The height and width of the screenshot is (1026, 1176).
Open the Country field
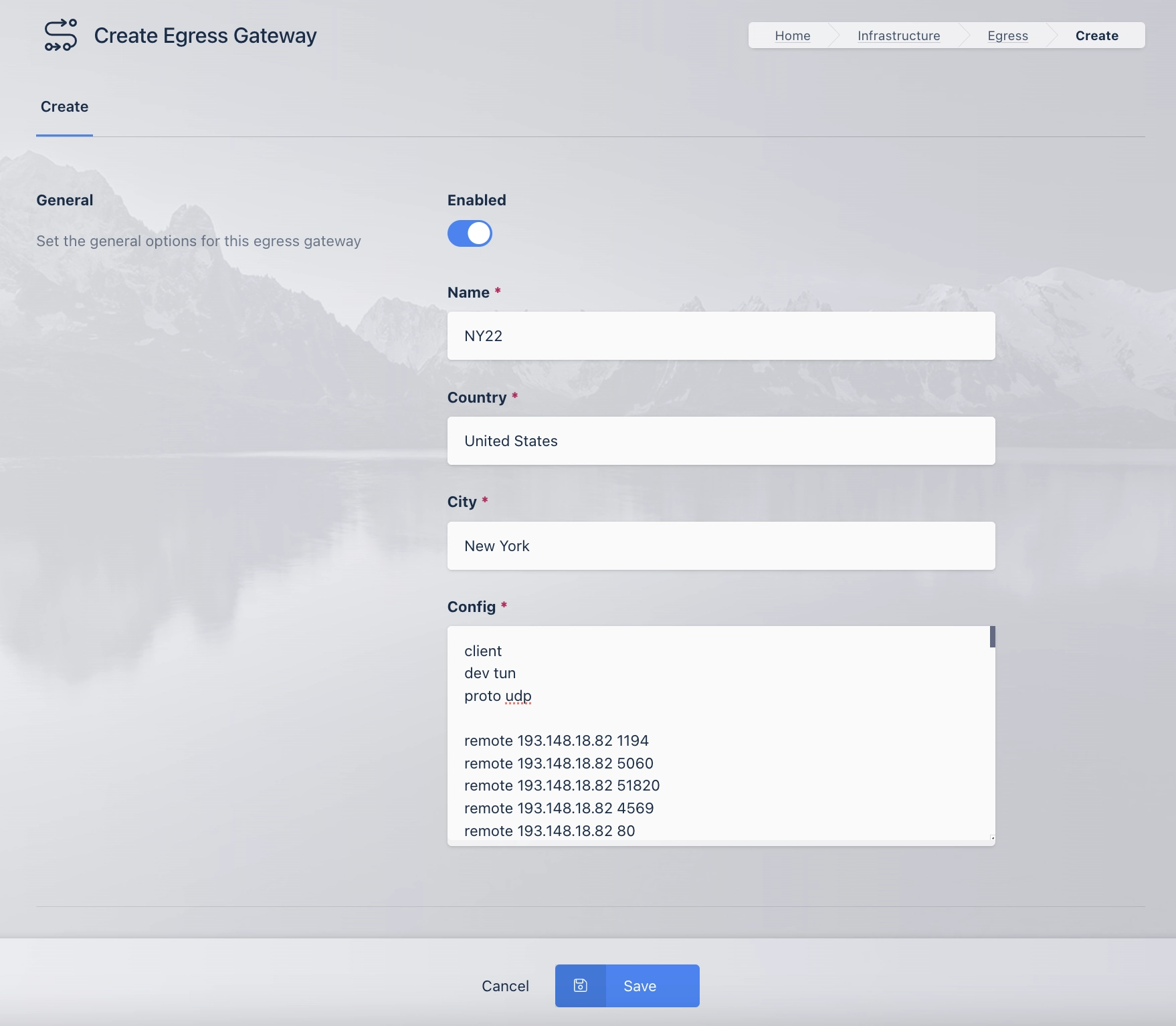[720, 441]
